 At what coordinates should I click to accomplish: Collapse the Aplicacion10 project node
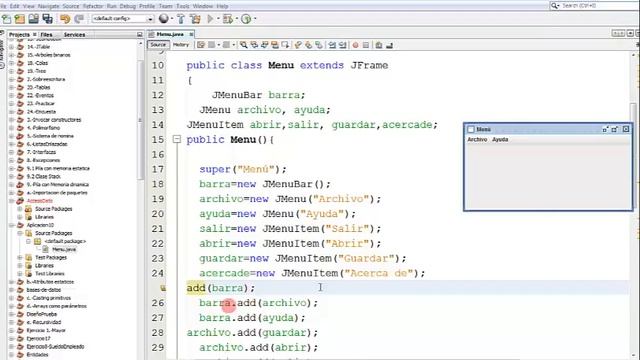point(12,225)
